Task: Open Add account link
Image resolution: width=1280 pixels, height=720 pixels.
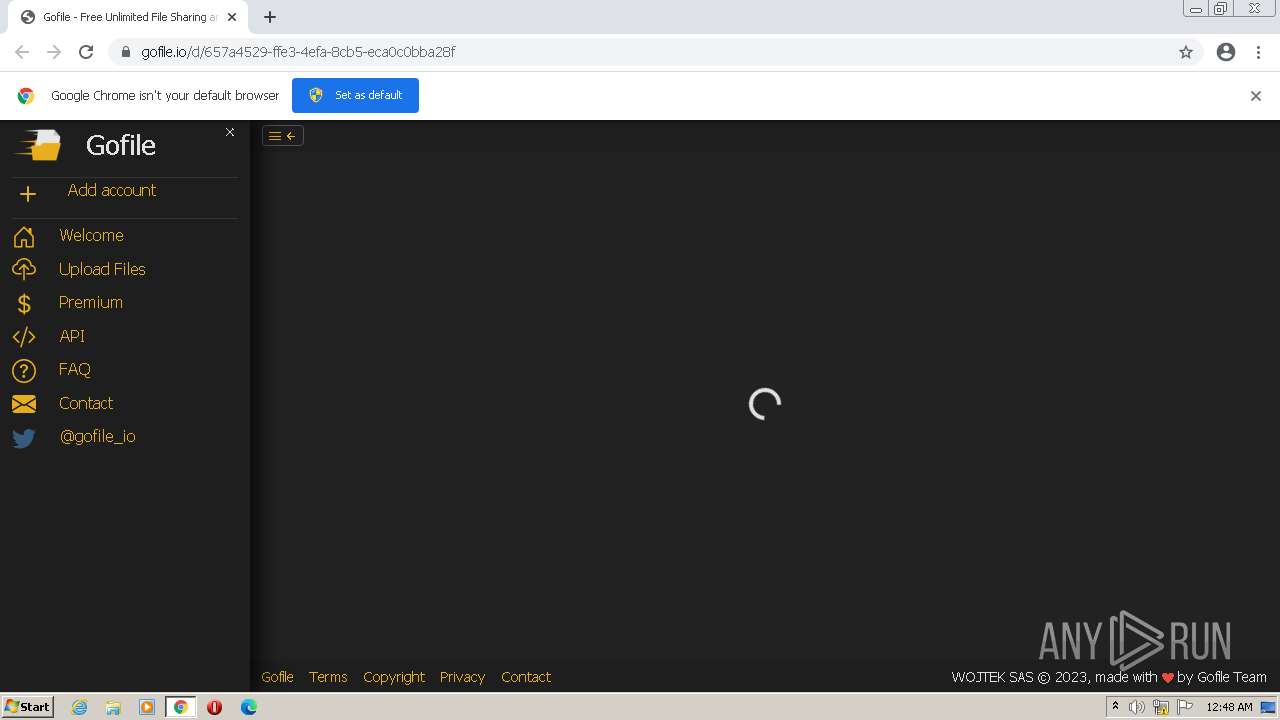Action: pos(112,190)
